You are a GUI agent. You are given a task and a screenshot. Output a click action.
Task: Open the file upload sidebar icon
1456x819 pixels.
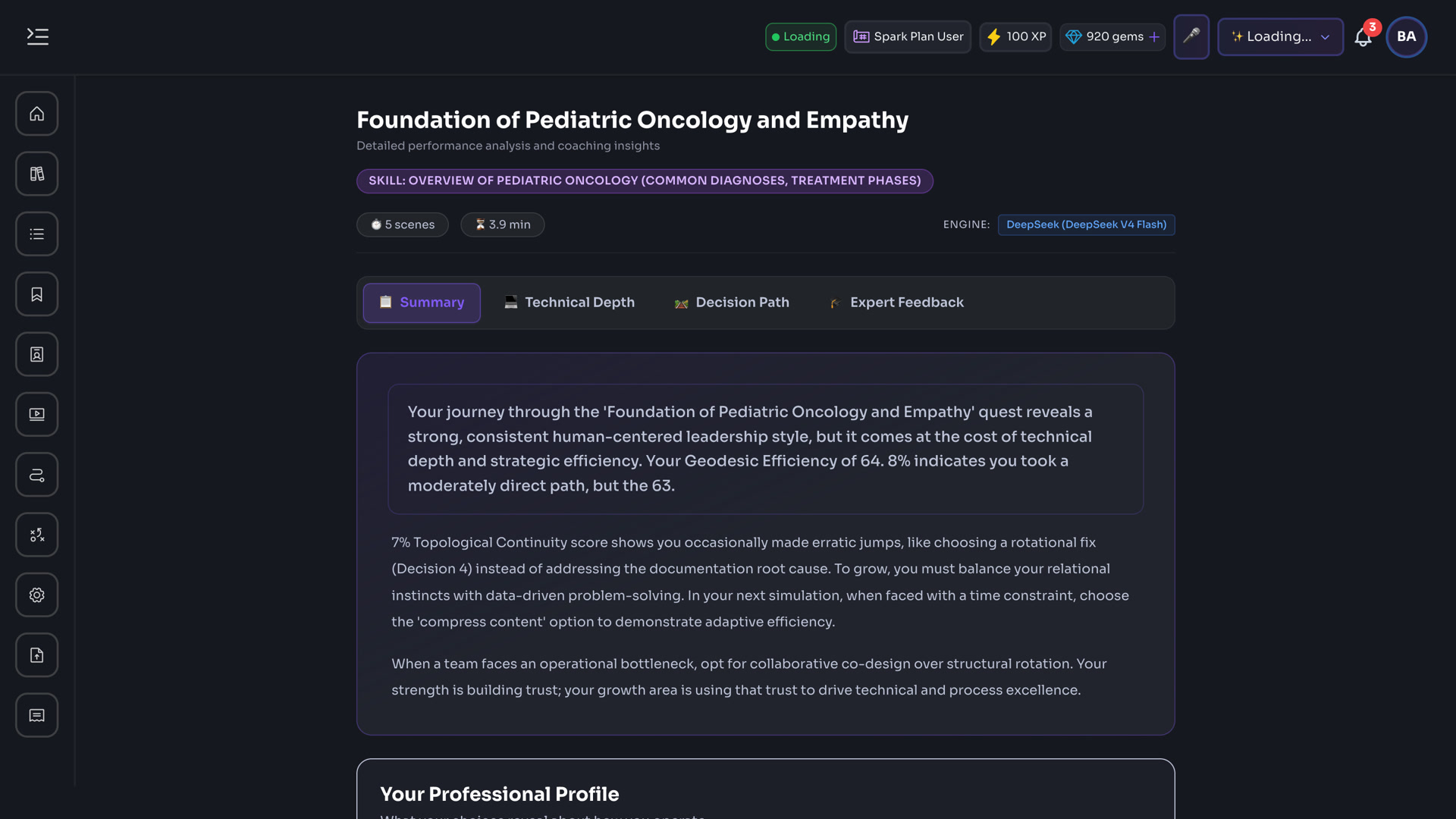pos(36,655)
